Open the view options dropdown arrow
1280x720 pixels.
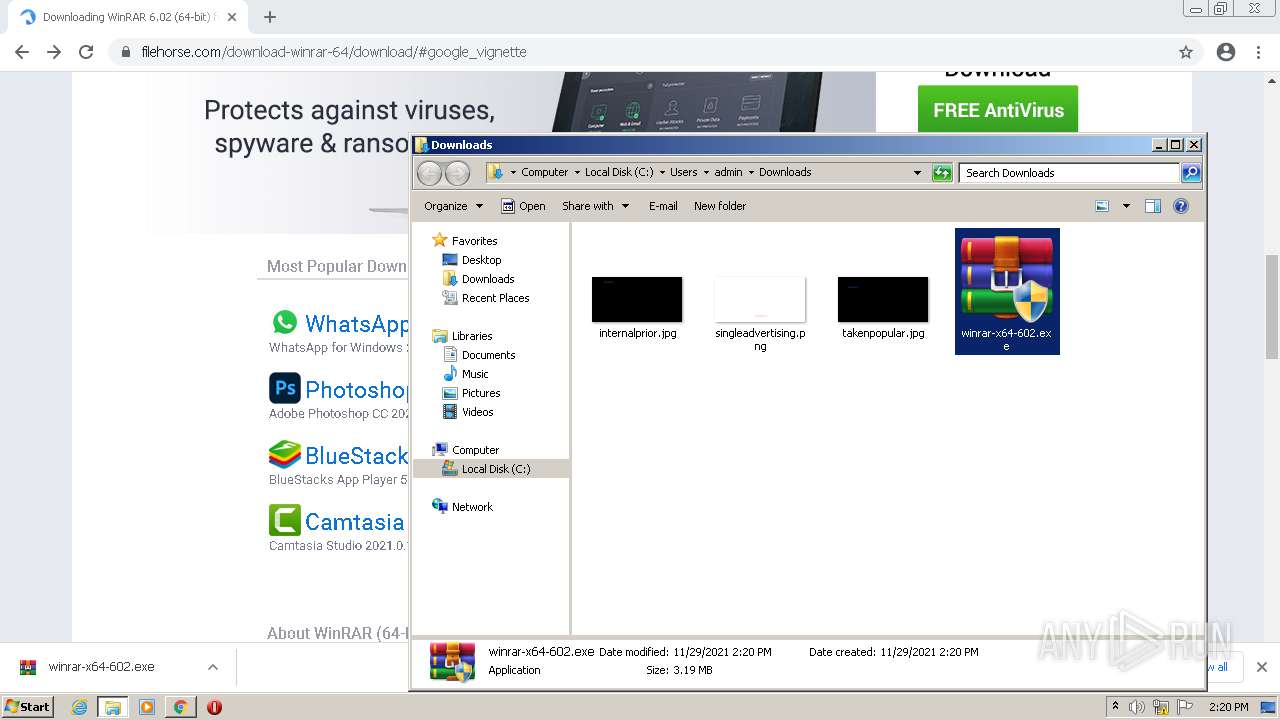click(1126, 206)
